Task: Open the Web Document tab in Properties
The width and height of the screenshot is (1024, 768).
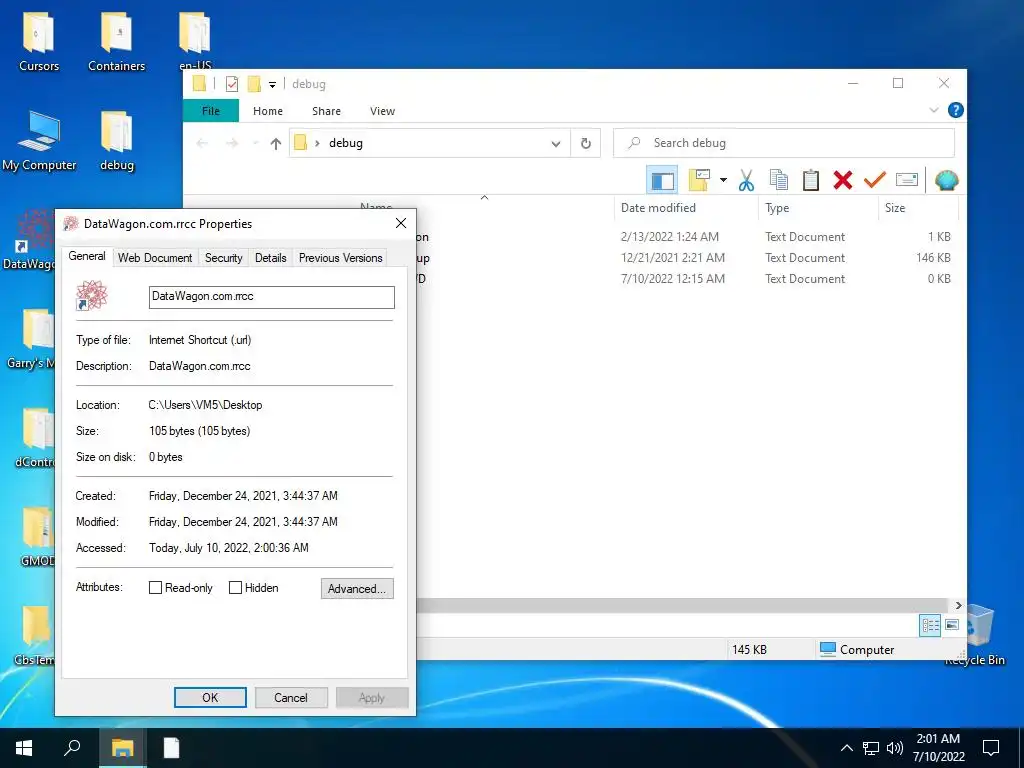Action: [x=155, y=258]
